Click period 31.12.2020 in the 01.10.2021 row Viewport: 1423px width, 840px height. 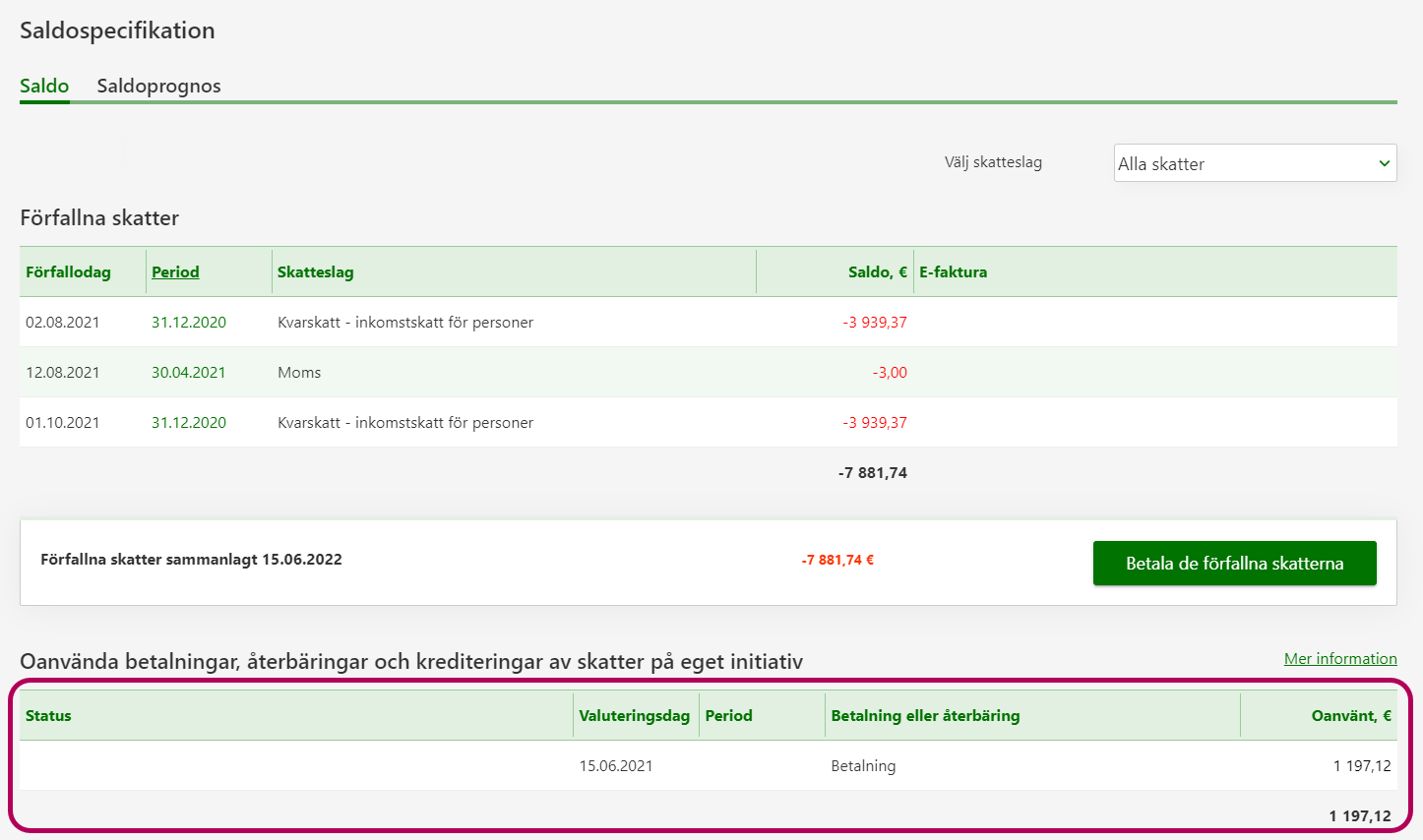(189, 423)
